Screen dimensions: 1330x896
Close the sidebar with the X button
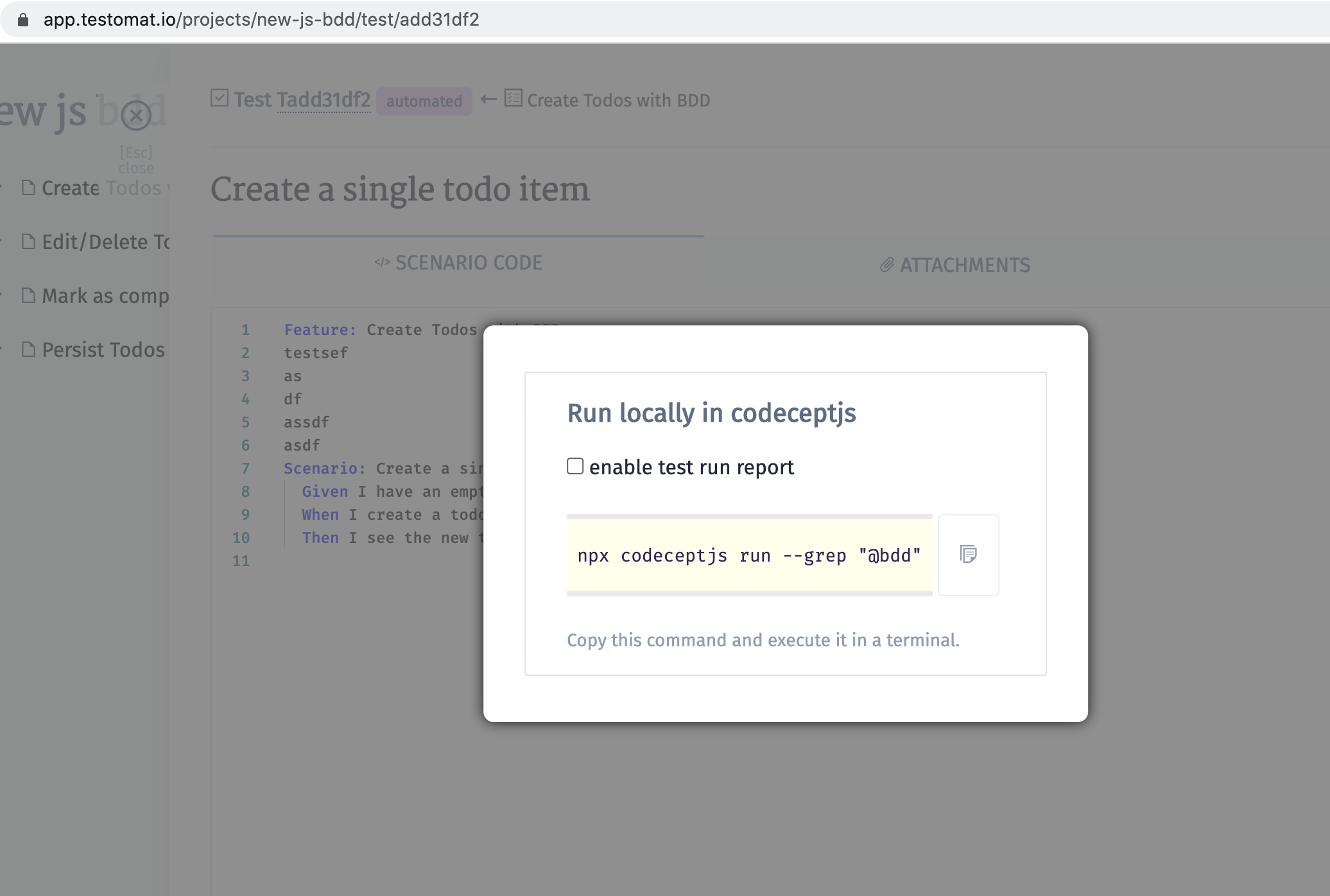[136, 115]
